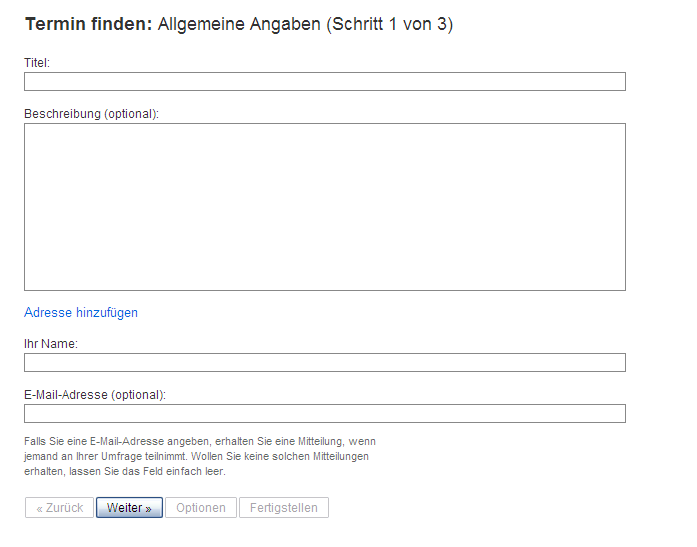697x547 pixels.
Task: Click the Allgemeine Angaben subtitle text
Action: click(239, 24)
